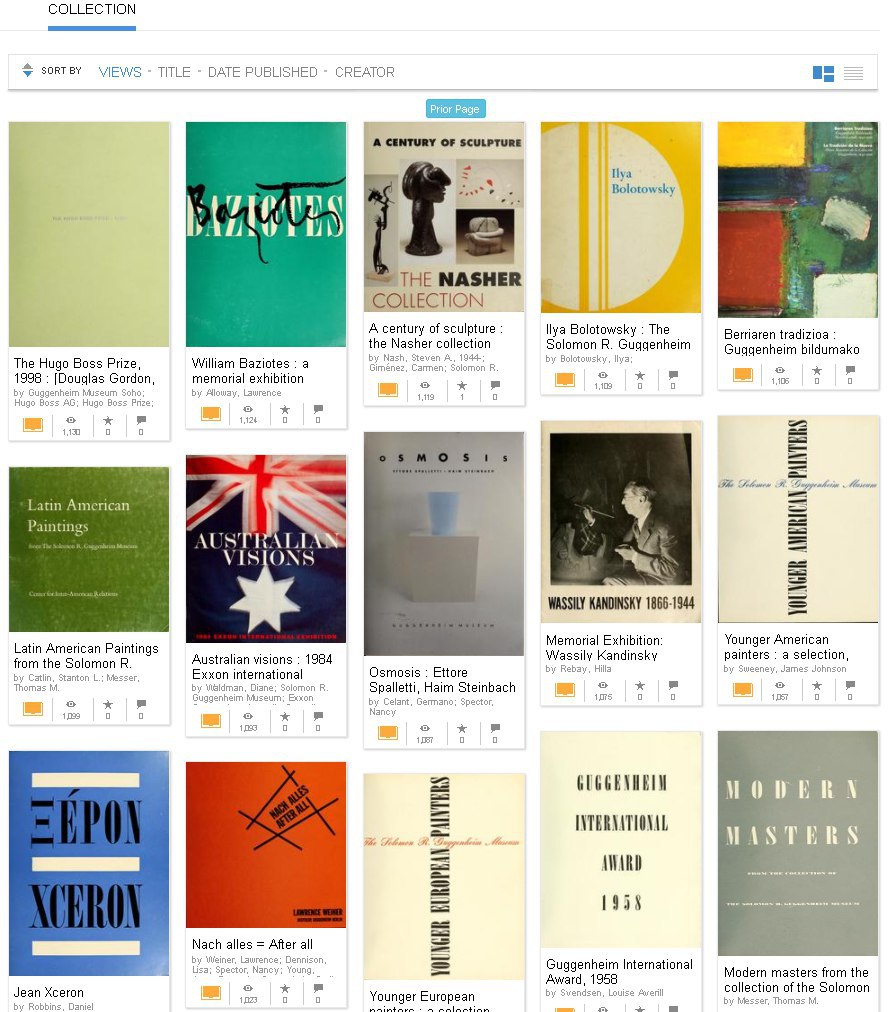Click comment icon on Ilya Bolotowsky card
The image size is (896, 1012).
tap(673, 375)
